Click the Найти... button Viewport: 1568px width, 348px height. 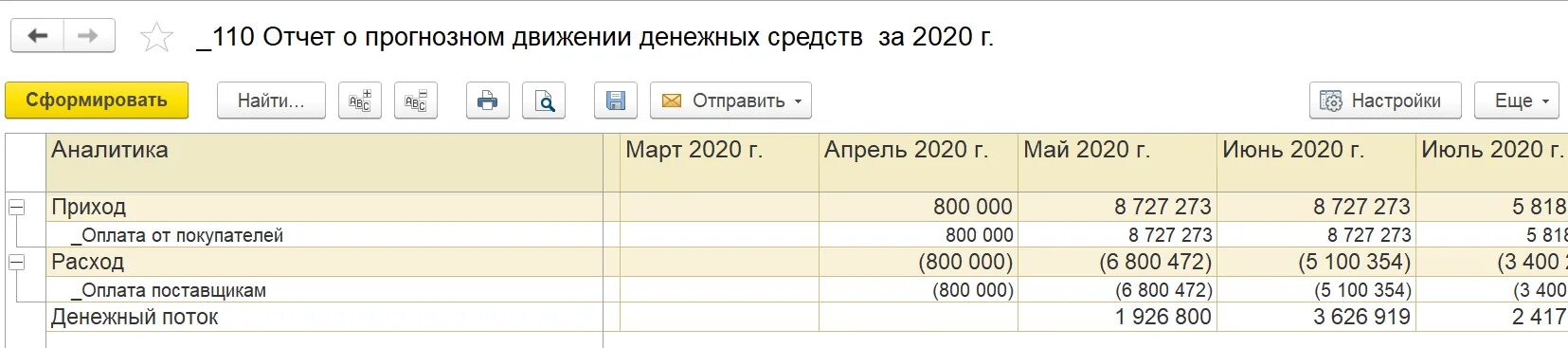click(271, 101)
